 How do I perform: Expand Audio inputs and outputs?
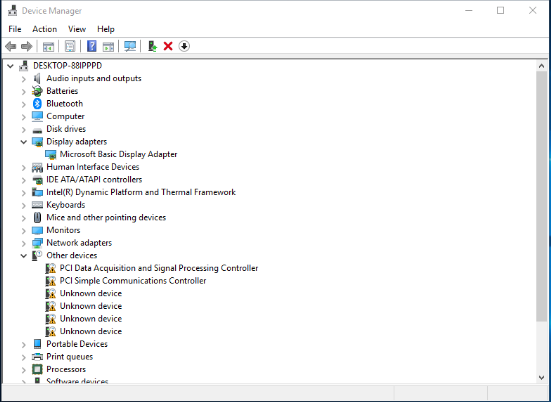pyautogui.click(x=24, y=79)
